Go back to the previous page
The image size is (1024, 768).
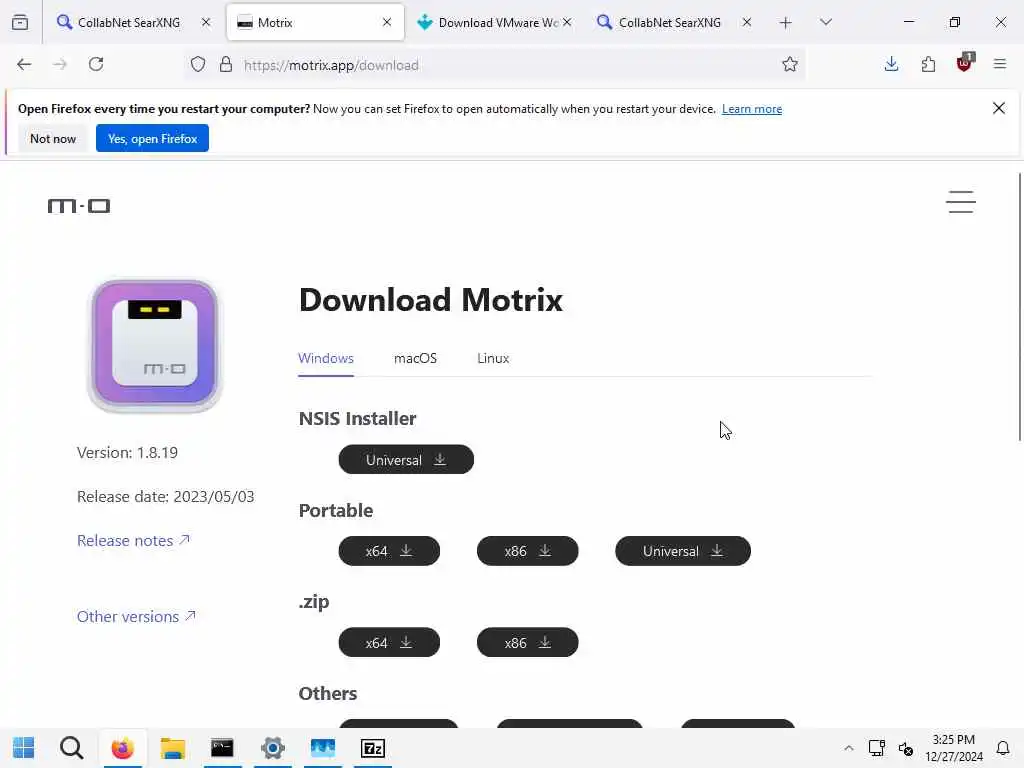coord(24,64)
